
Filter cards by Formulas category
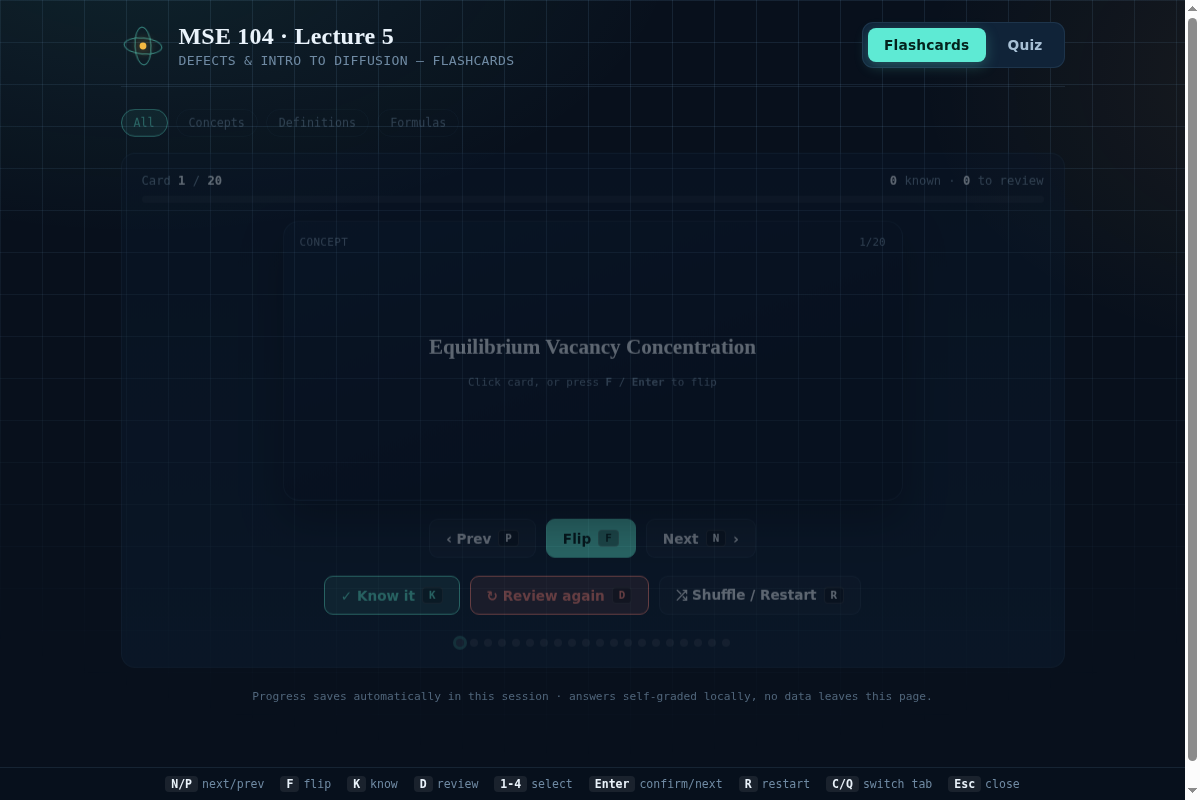click(x=418, y=123)
